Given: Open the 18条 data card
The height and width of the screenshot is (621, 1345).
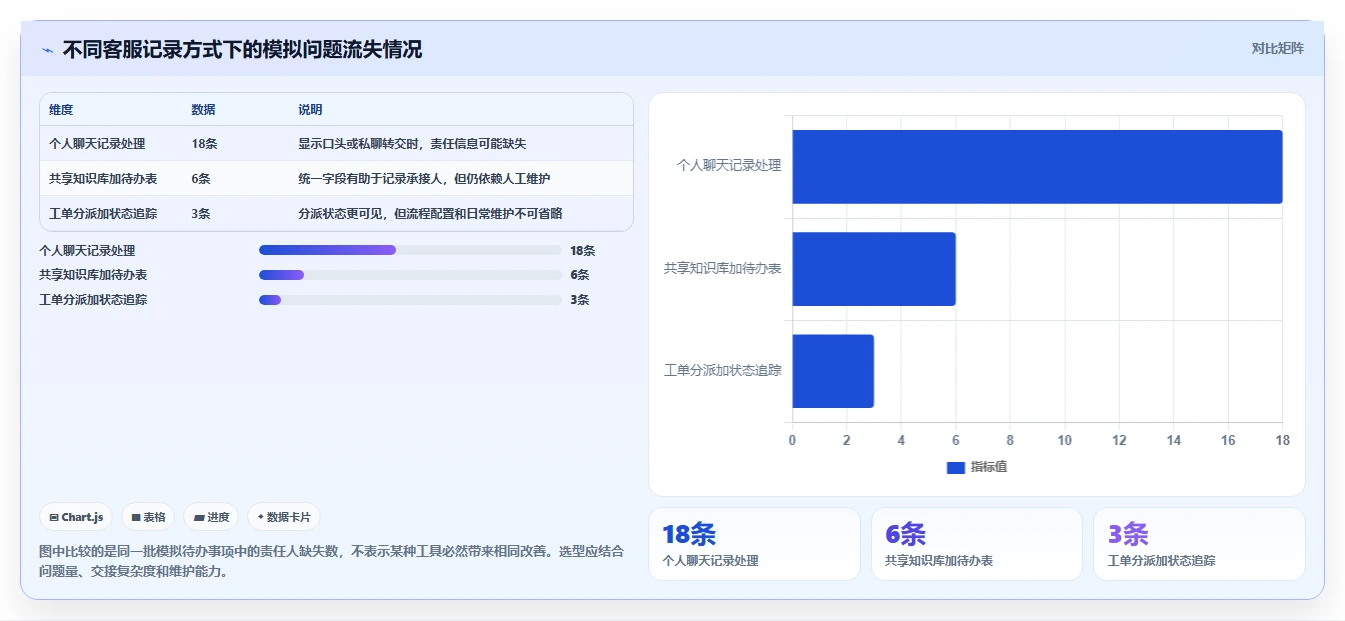Looking at the screenshot, I should [x=754, y=544].
